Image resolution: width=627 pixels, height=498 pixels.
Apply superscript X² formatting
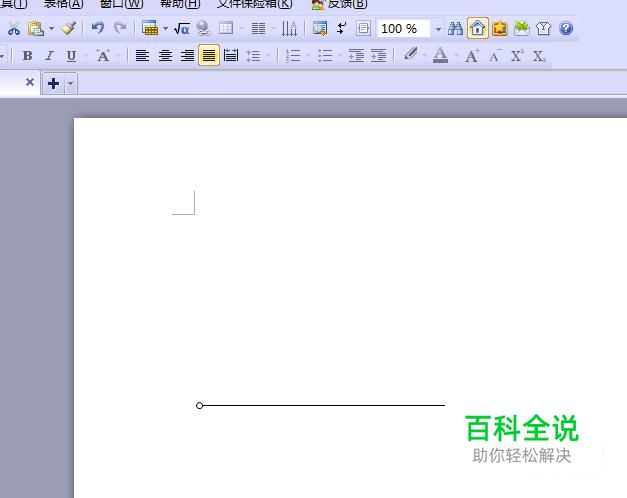[517, 56]
